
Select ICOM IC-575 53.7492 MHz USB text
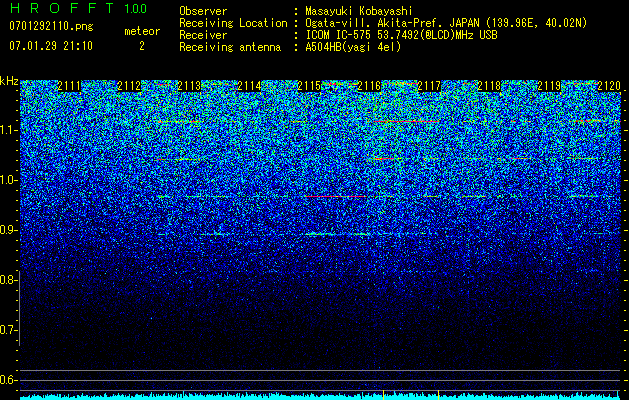click(402, 35)
